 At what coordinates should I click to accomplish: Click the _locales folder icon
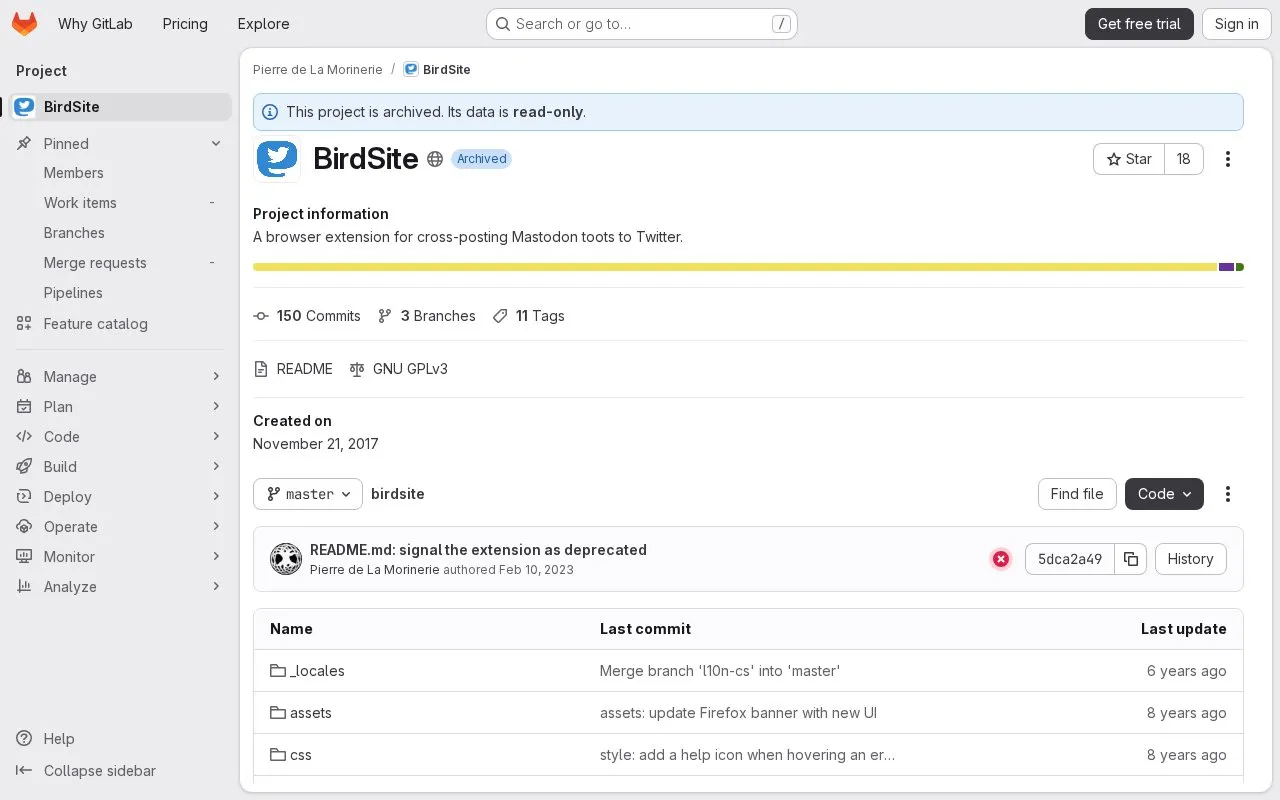click(x=278, y=671)
